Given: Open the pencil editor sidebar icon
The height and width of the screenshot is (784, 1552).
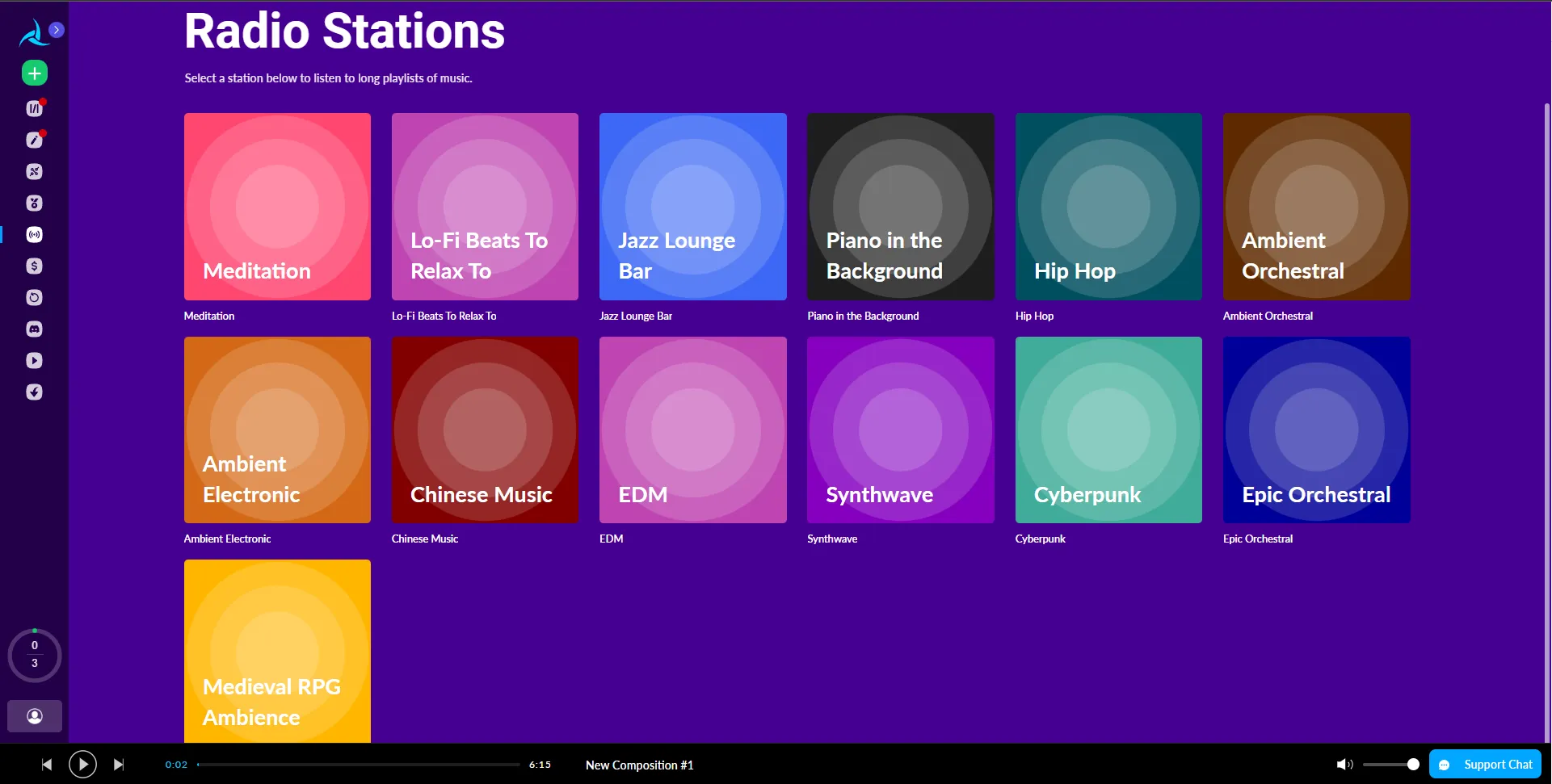Looking at the screenshot, I should coord(34,140).
